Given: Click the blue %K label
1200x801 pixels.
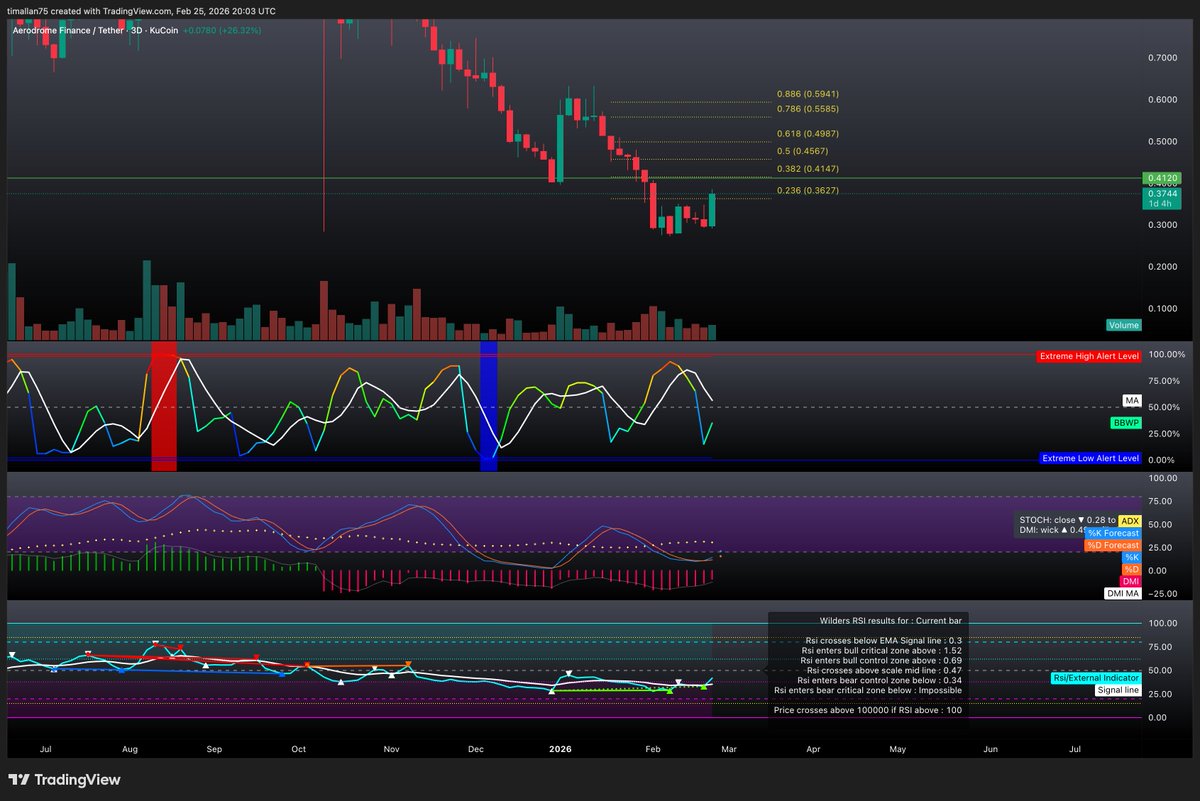Looking at the screenshot, I should [1131, 557].
